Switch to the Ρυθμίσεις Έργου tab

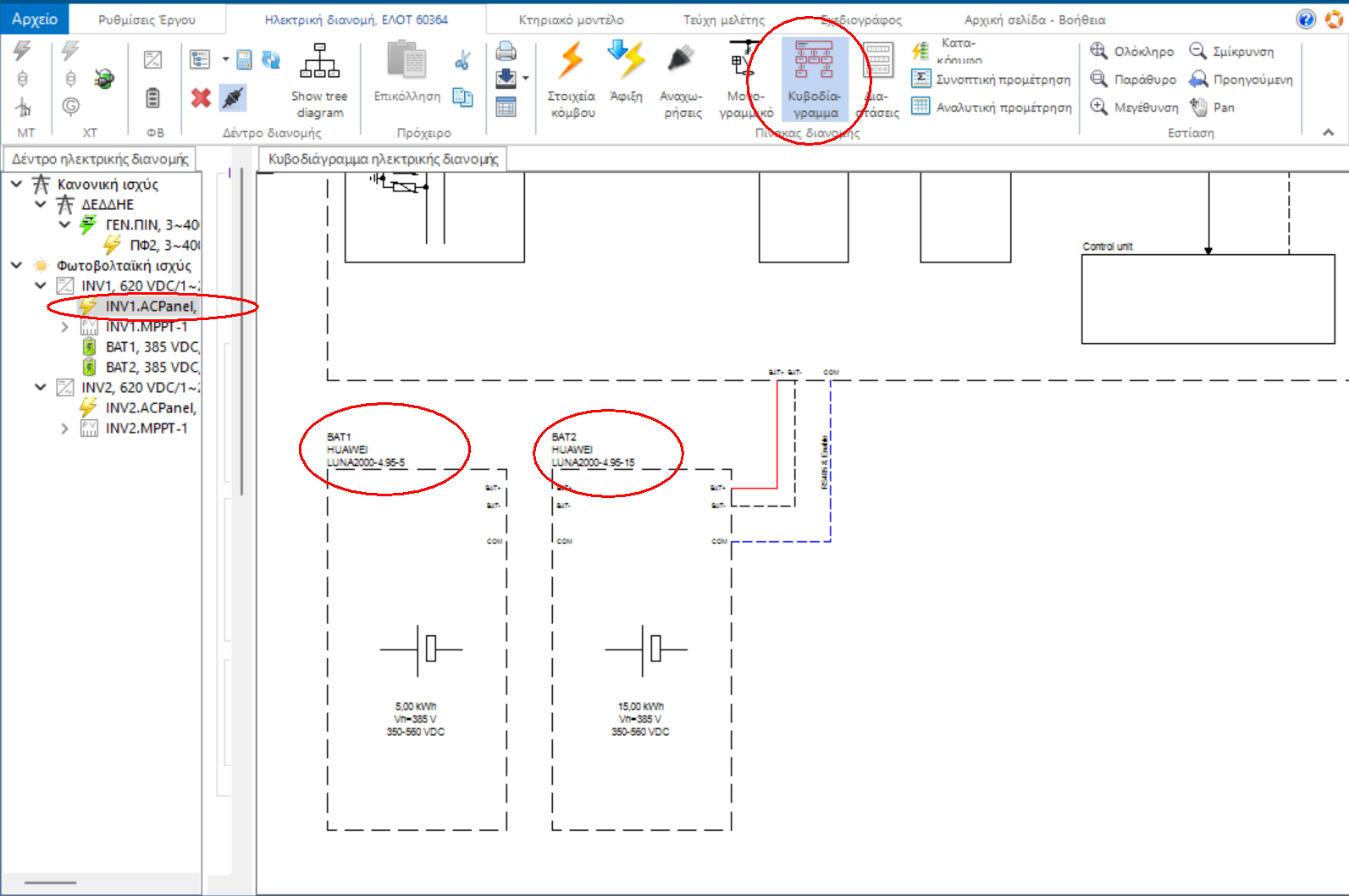[x=147, y=19]
